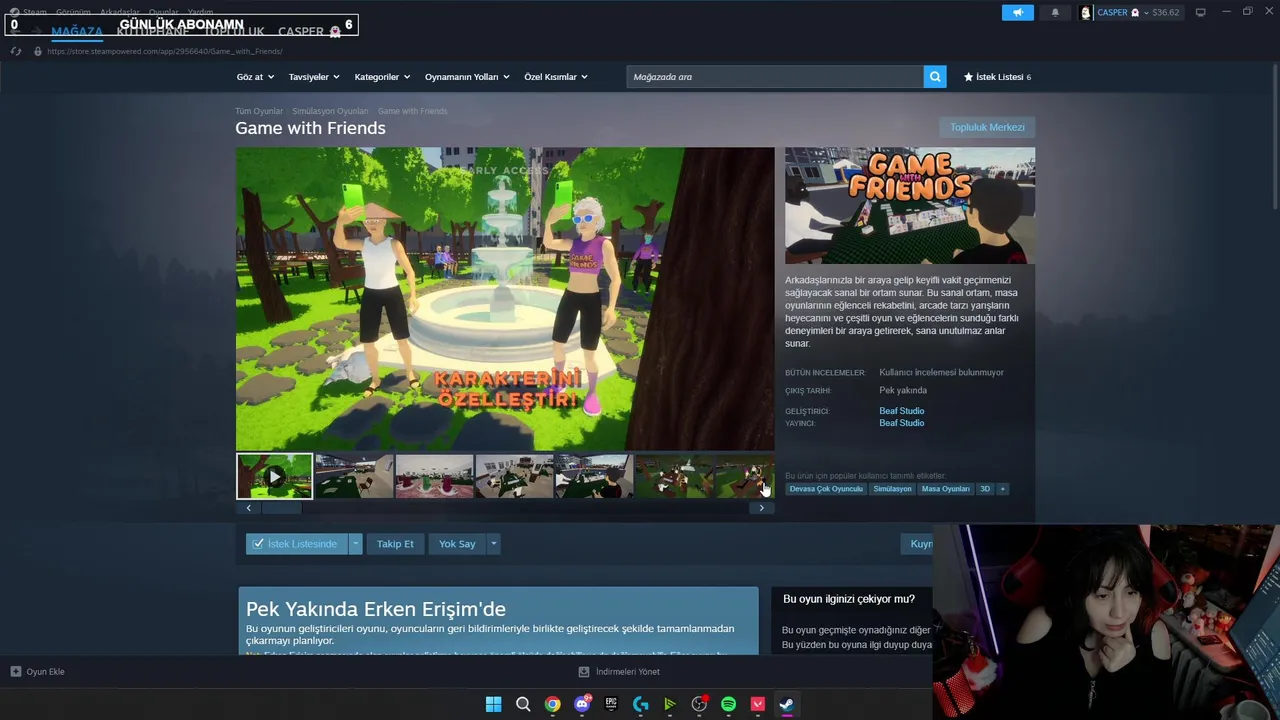The height and width of the screenshot is (720, 1280).
Task: Click the Devasa Çok Oyunculu tag
Action: [x=826, y=489]
